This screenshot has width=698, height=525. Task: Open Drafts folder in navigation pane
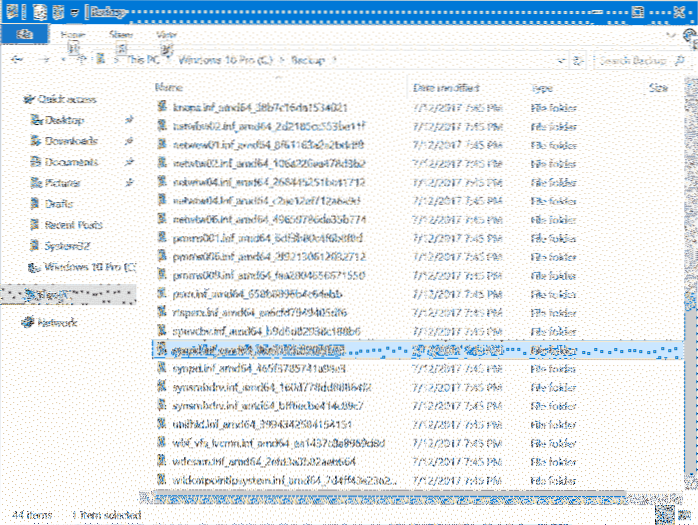59,203
